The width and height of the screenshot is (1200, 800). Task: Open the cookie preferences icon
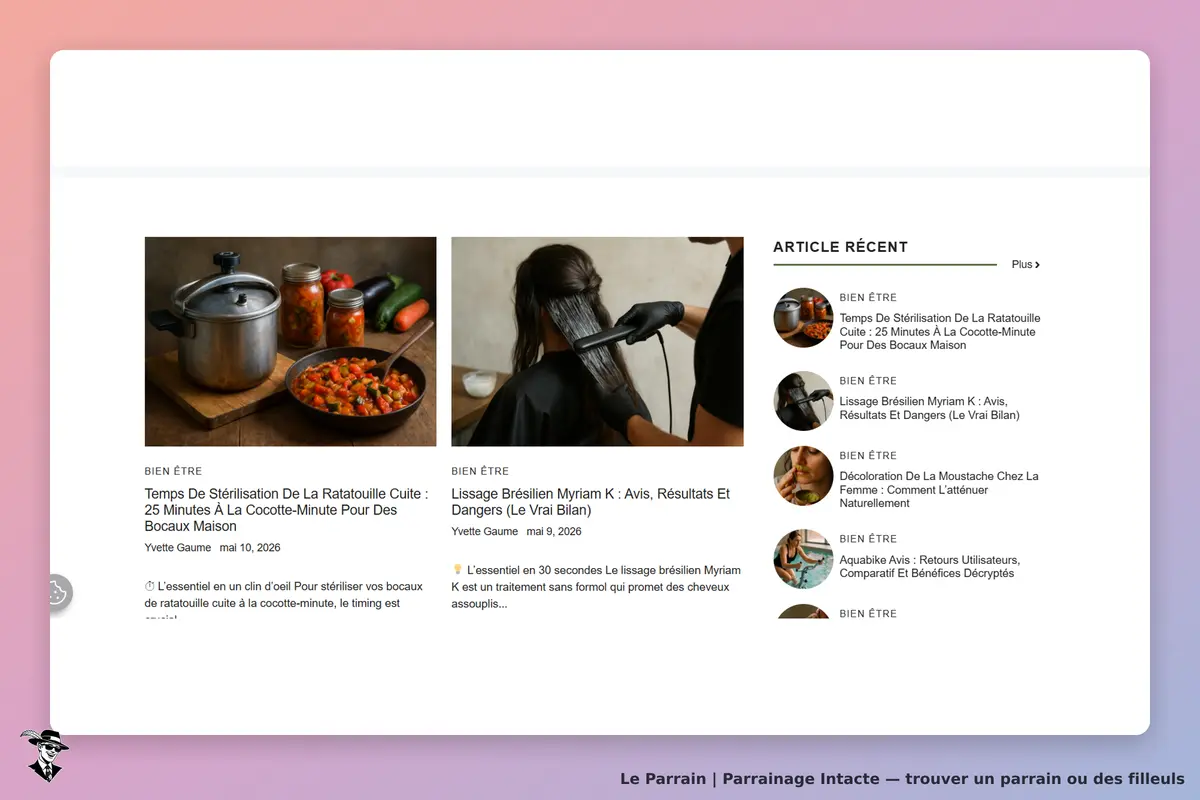coord(57,593)
